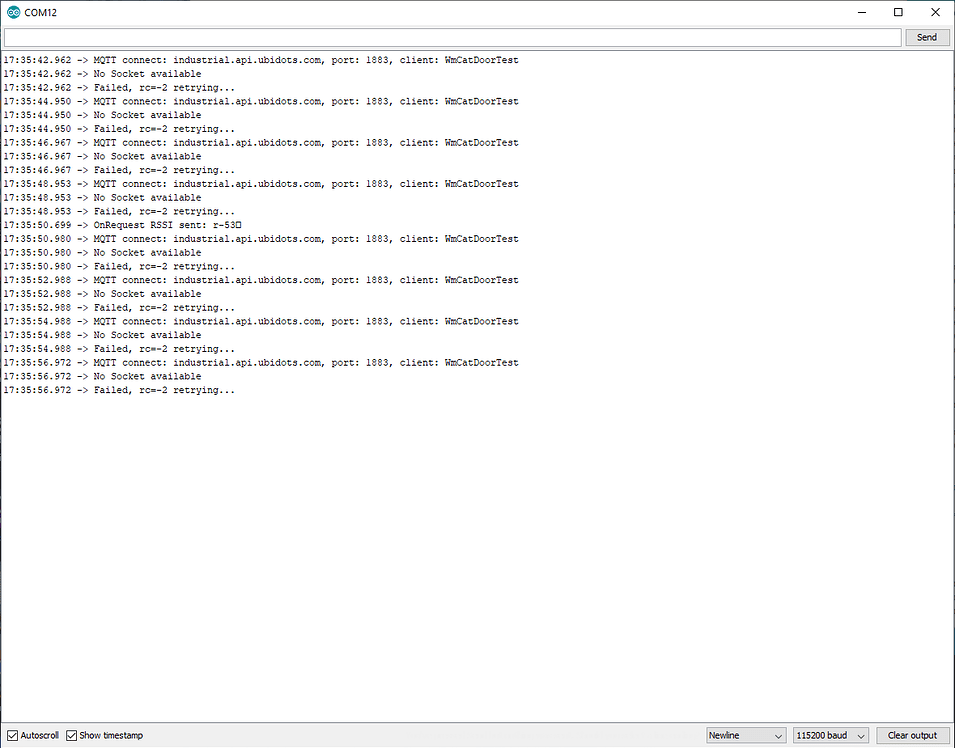The width and height of the screenshot is (955, 748).
Task: Click the Clear output button
Action: coord(912,735)
